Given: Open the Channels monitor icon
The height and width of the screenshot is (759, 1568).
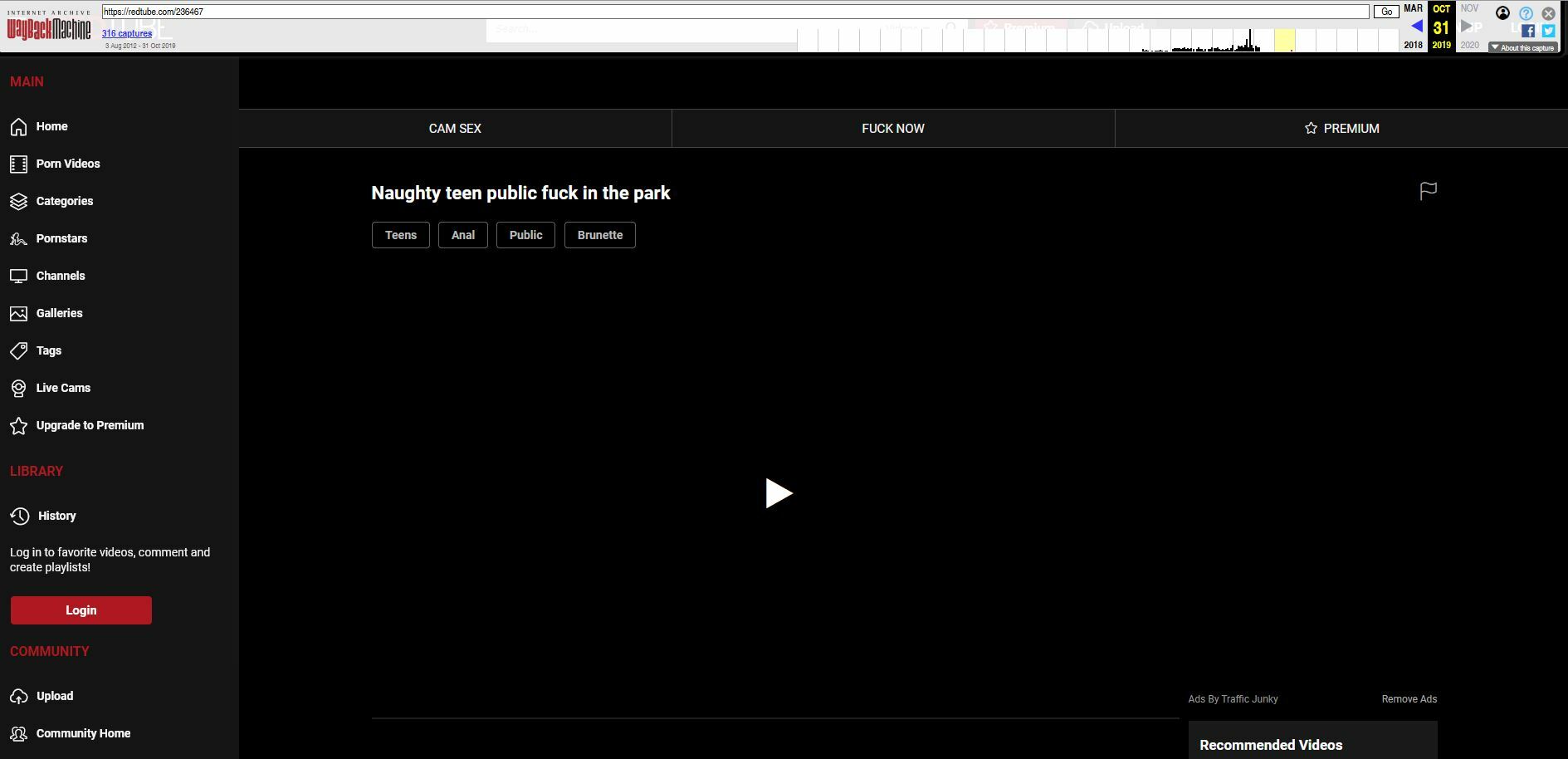Looking at the screenshot, I should [x=19, y=276].
